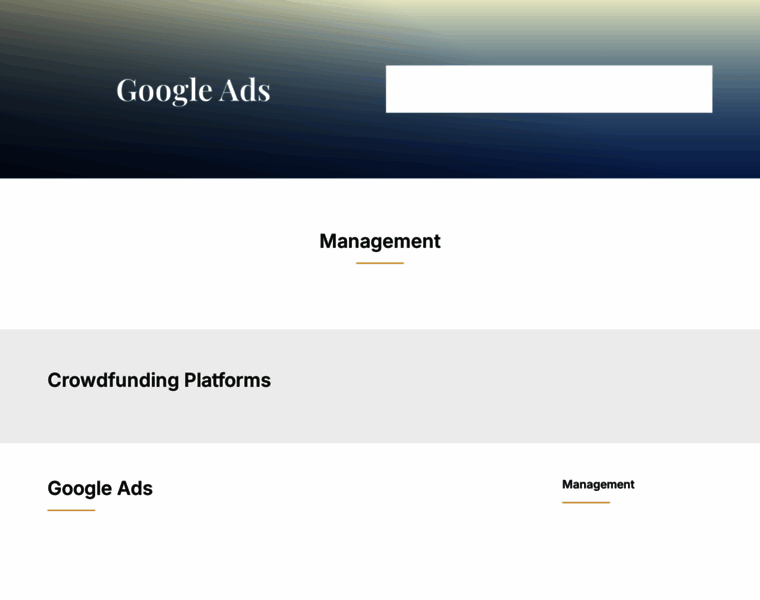Click the white search box in banner

(x=549, y=89)
